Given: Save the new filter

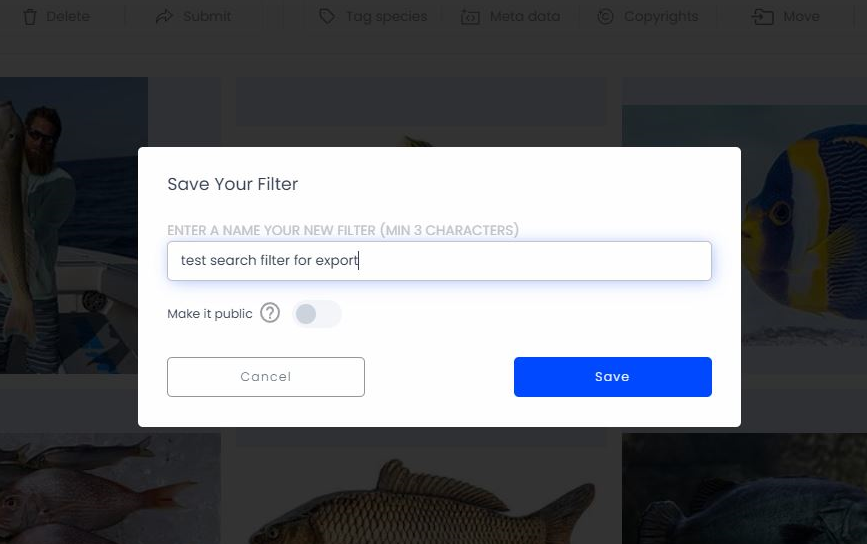Looking at the screenshot, I should [613, 376].
